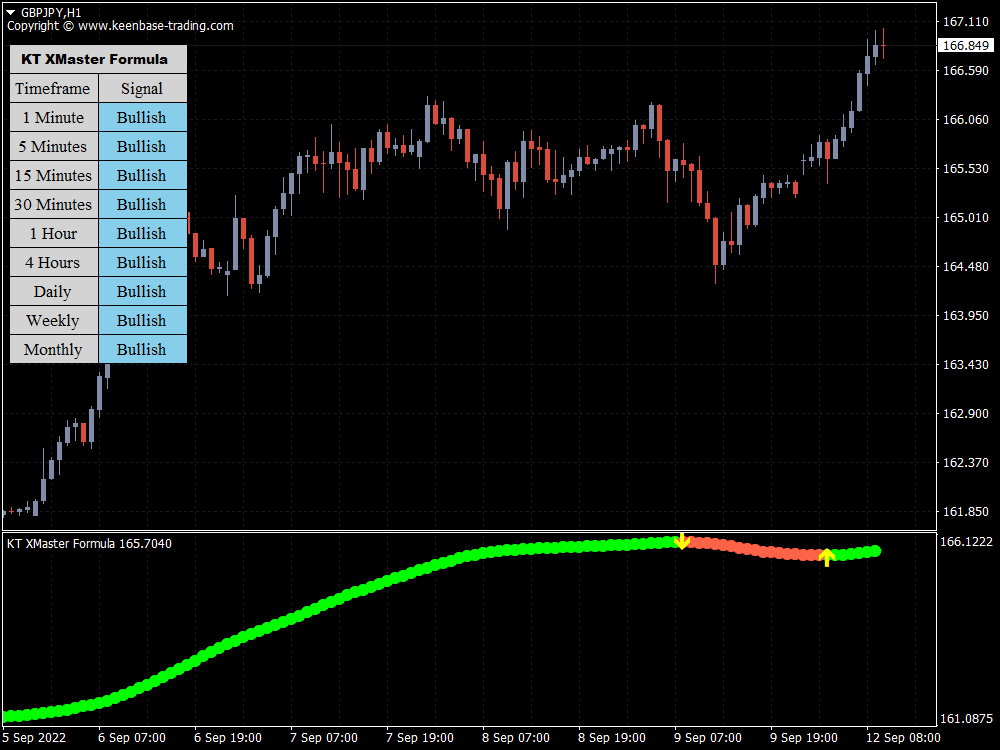The image size is (1000, 750).
Task: Click the KT XMaster Formula panel title
Action: [x=98, y=59]
